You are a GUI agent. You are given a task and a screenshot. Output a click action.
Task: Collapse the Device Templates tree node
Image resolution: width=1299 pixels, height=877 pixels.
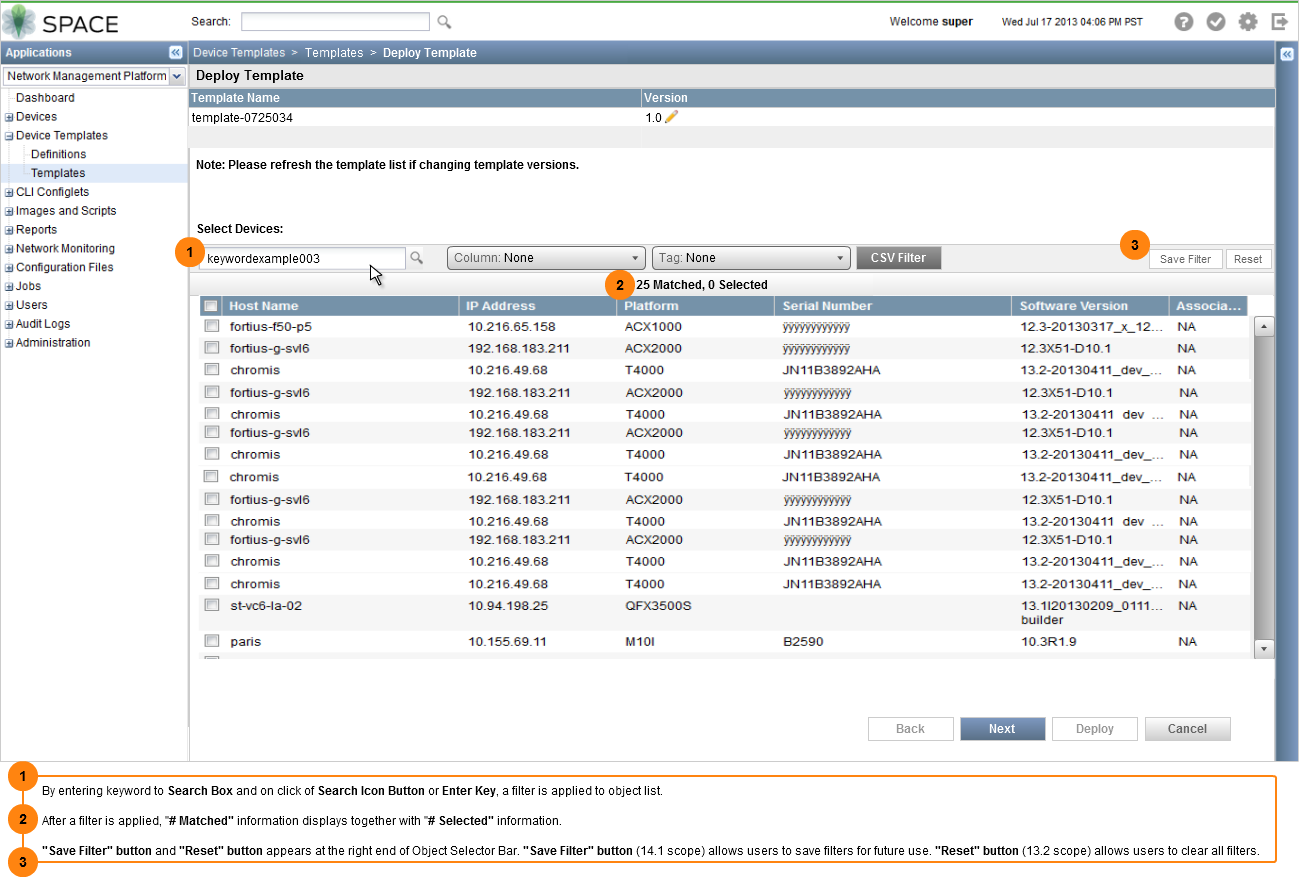[x=9, y=136]
